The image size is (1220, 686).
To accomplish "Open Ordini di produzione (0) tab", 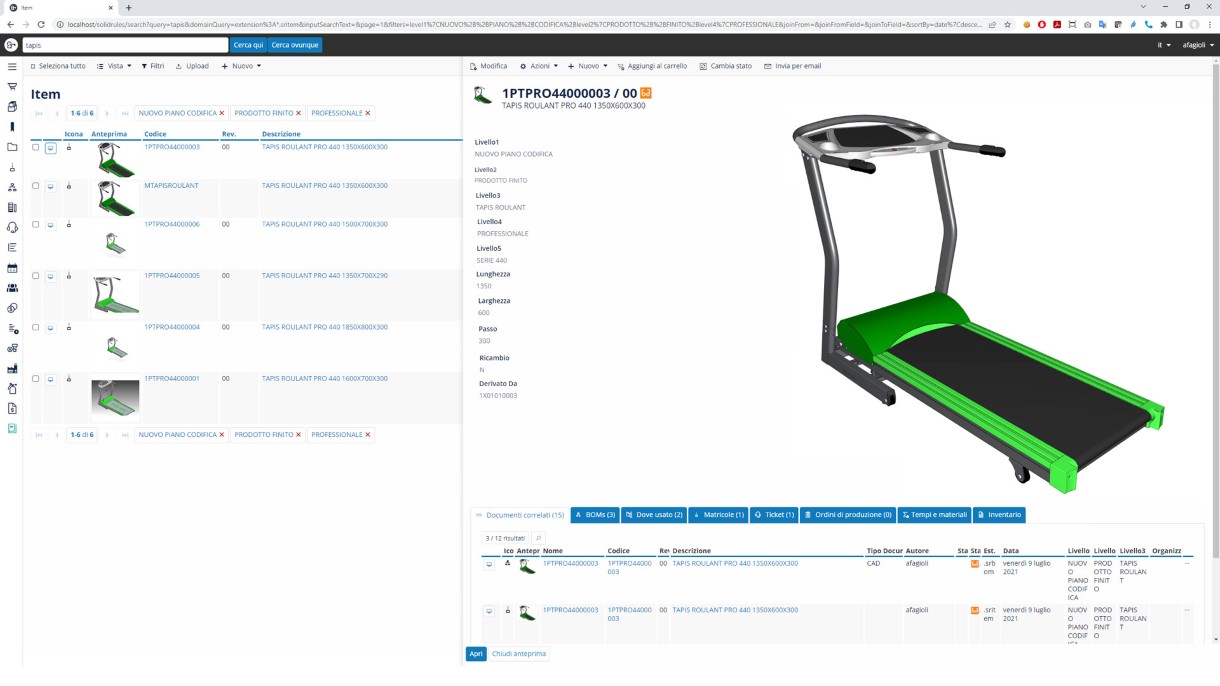I will coord(848,515).
